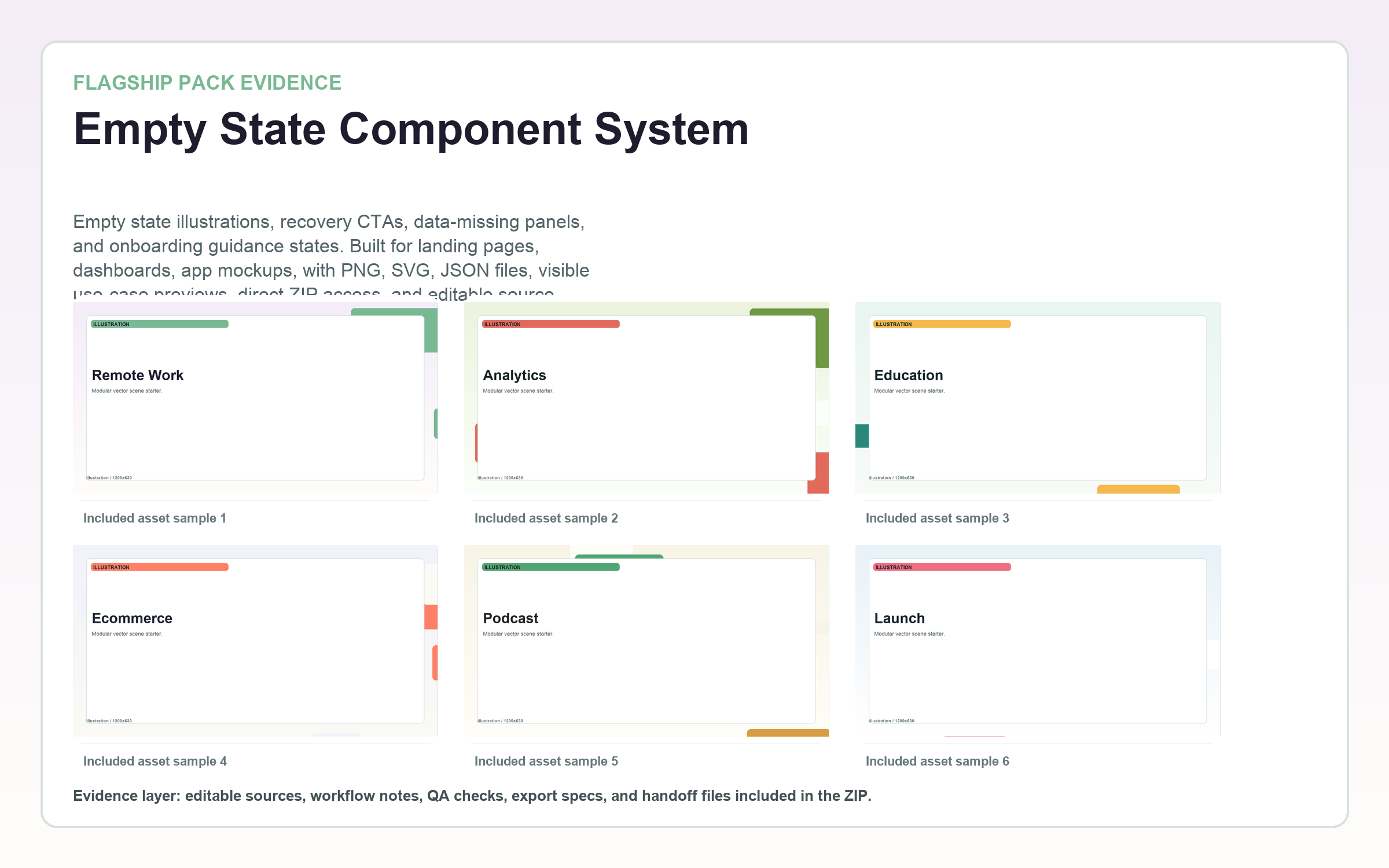
Task: Click the yellow ILLUSTRATION tag on Education
Action: (x=942, y=324)
